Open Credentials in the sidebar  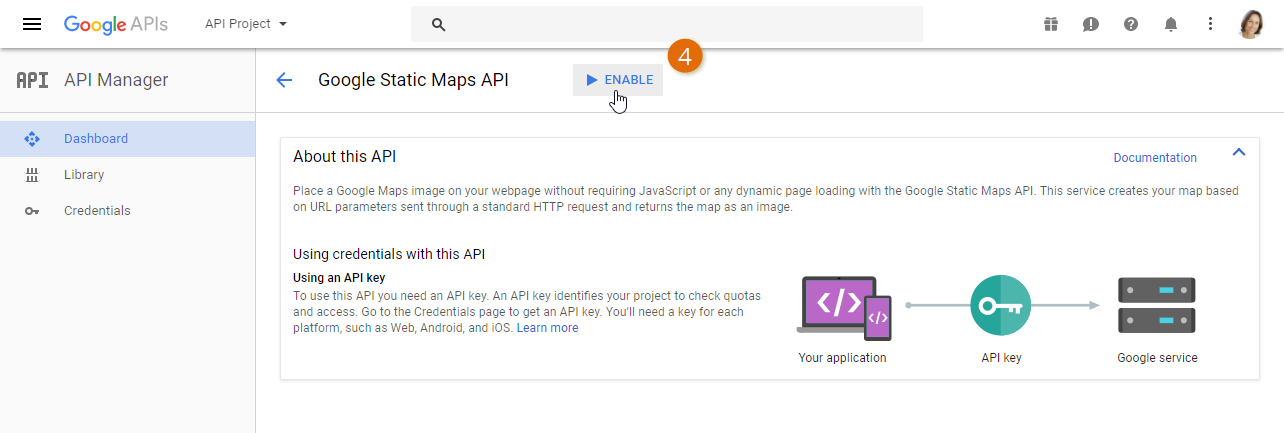pos(128,211)
